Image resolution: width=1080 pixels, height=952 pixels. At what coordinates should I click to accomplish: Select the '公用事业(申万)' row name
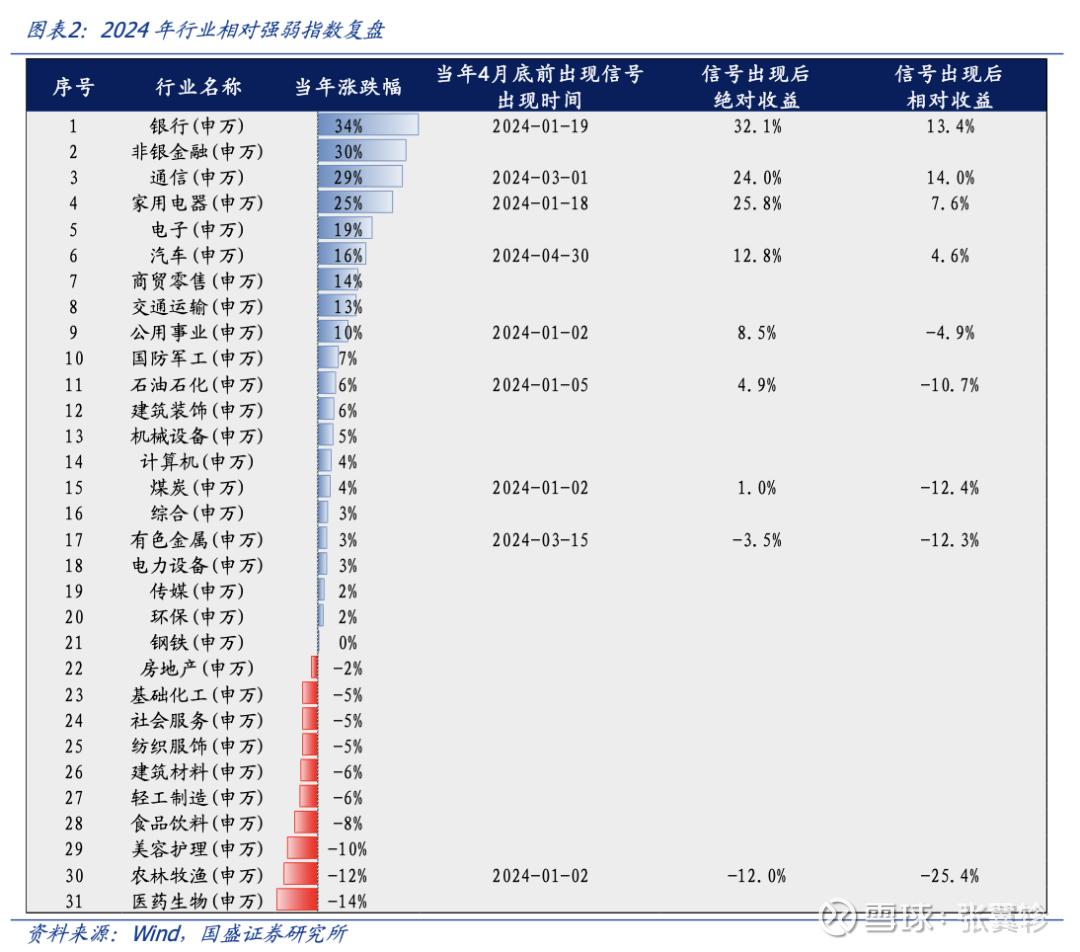197,333
